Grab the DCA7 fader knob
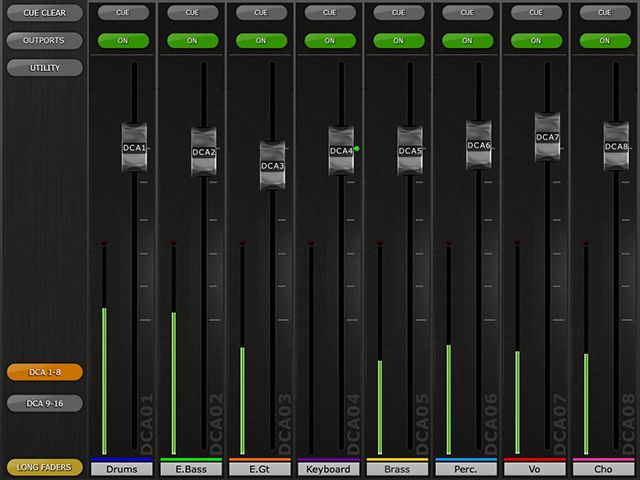 pos(547,137)
